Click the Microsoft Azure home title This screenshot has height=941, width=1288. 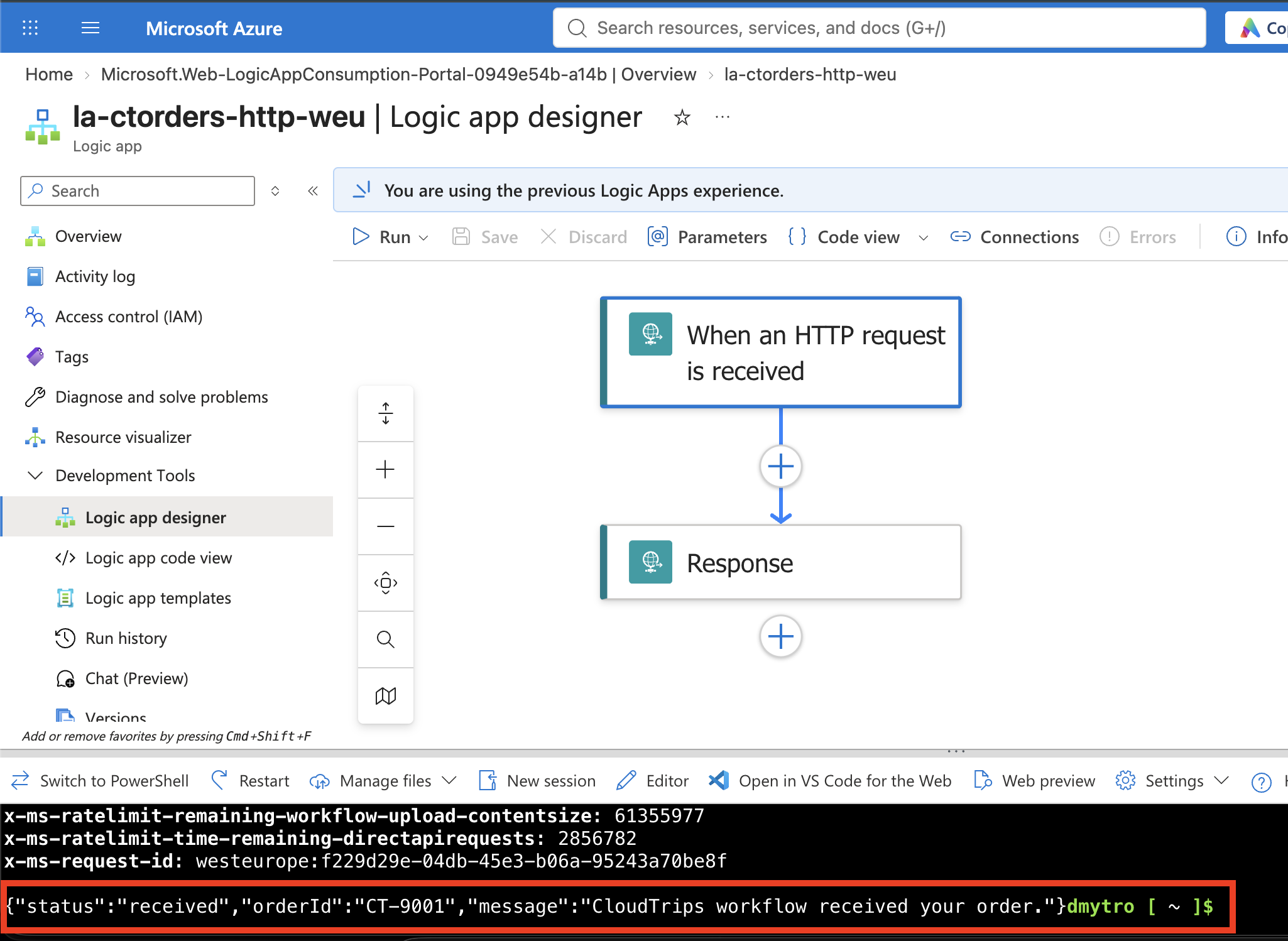(x=214, y=28)
